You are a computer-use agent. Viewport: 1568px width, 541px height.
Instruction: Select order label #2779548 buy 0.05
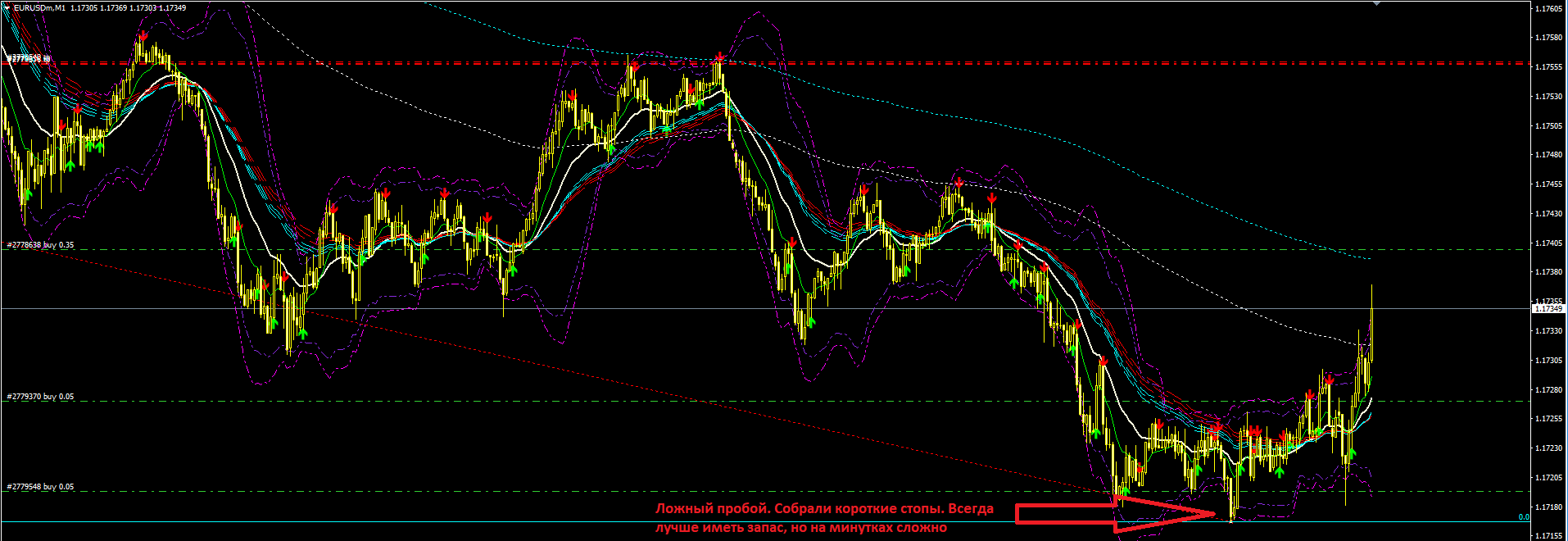(41, 487)
